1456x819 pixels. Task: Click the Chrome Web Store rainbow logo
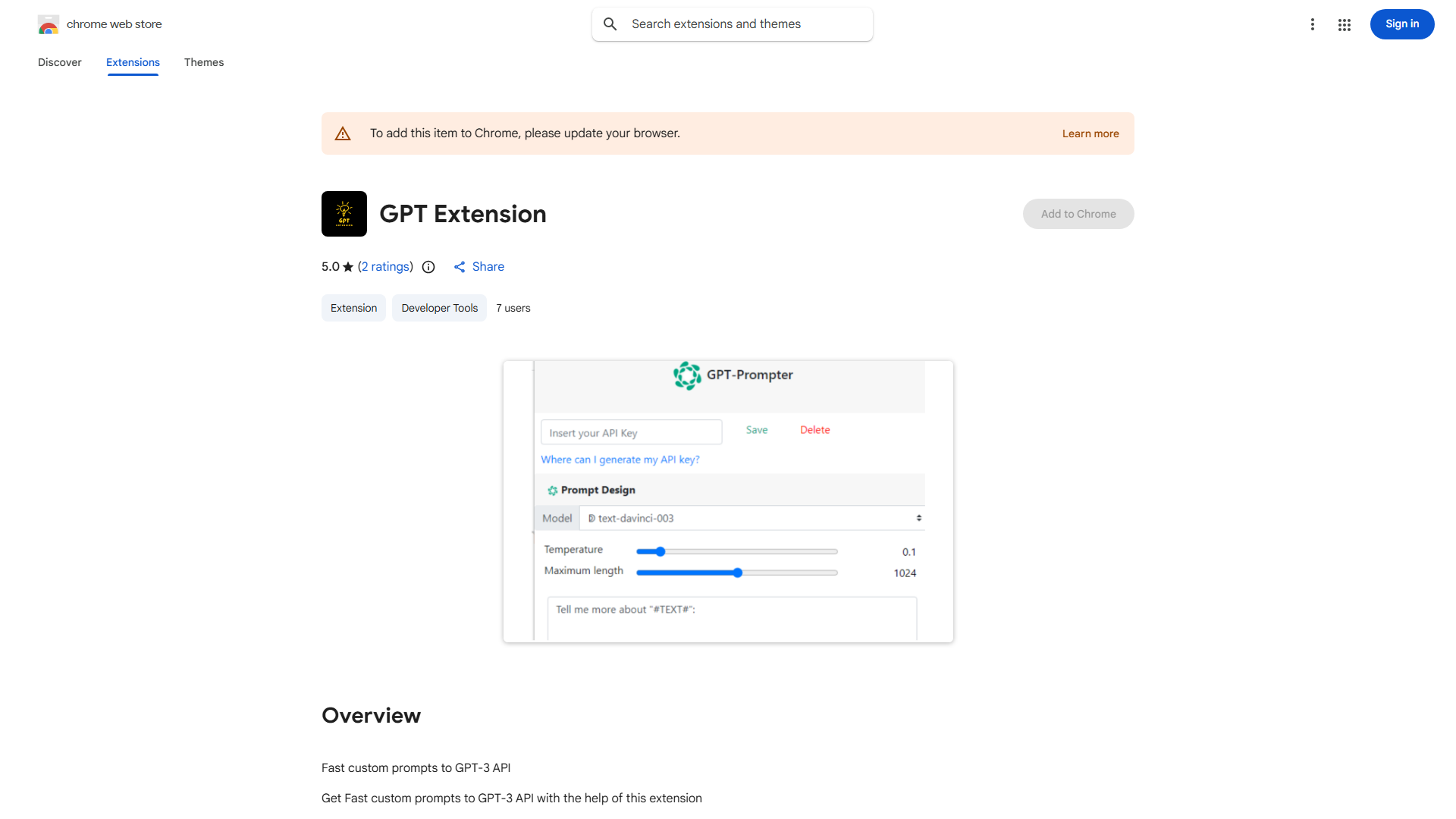click(49, 25)
